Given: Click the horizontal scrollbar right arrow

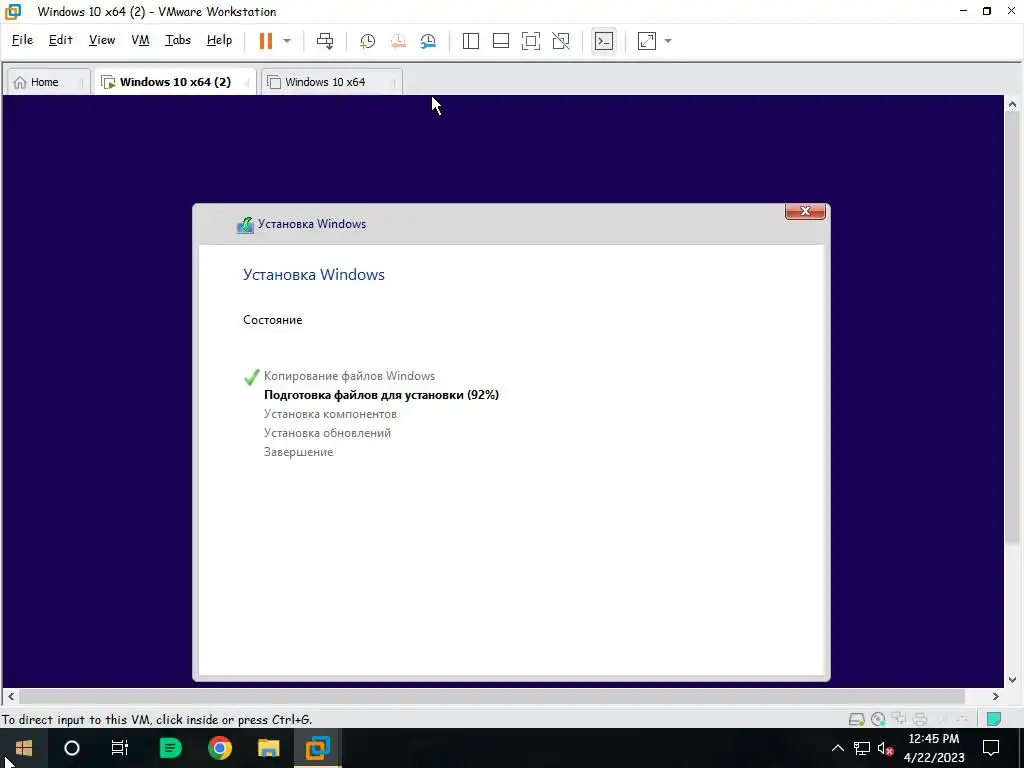Looking at the screenshot, I should tap(995, 696).
